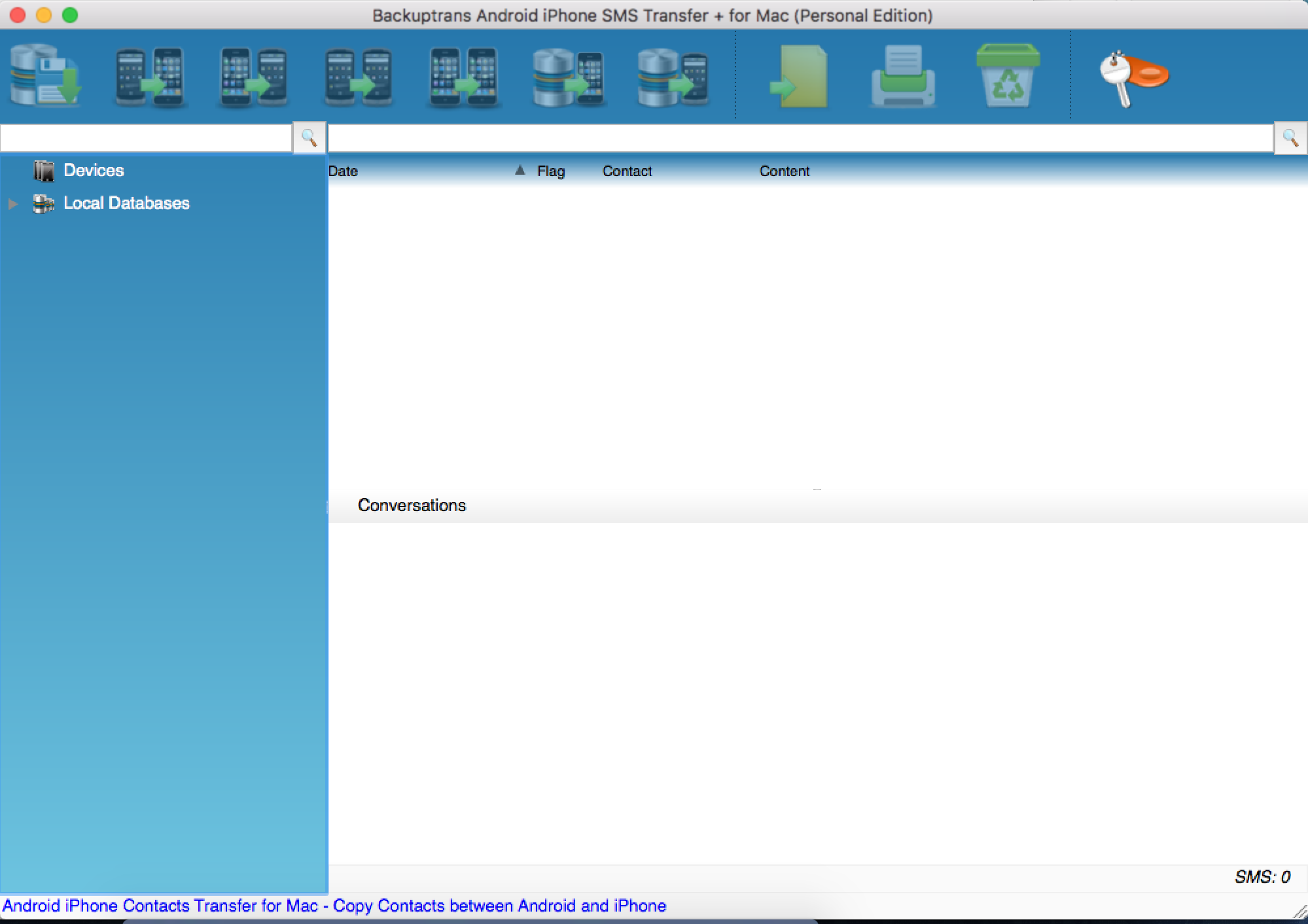Click the Local Databases icon

[x=44, y=204]
